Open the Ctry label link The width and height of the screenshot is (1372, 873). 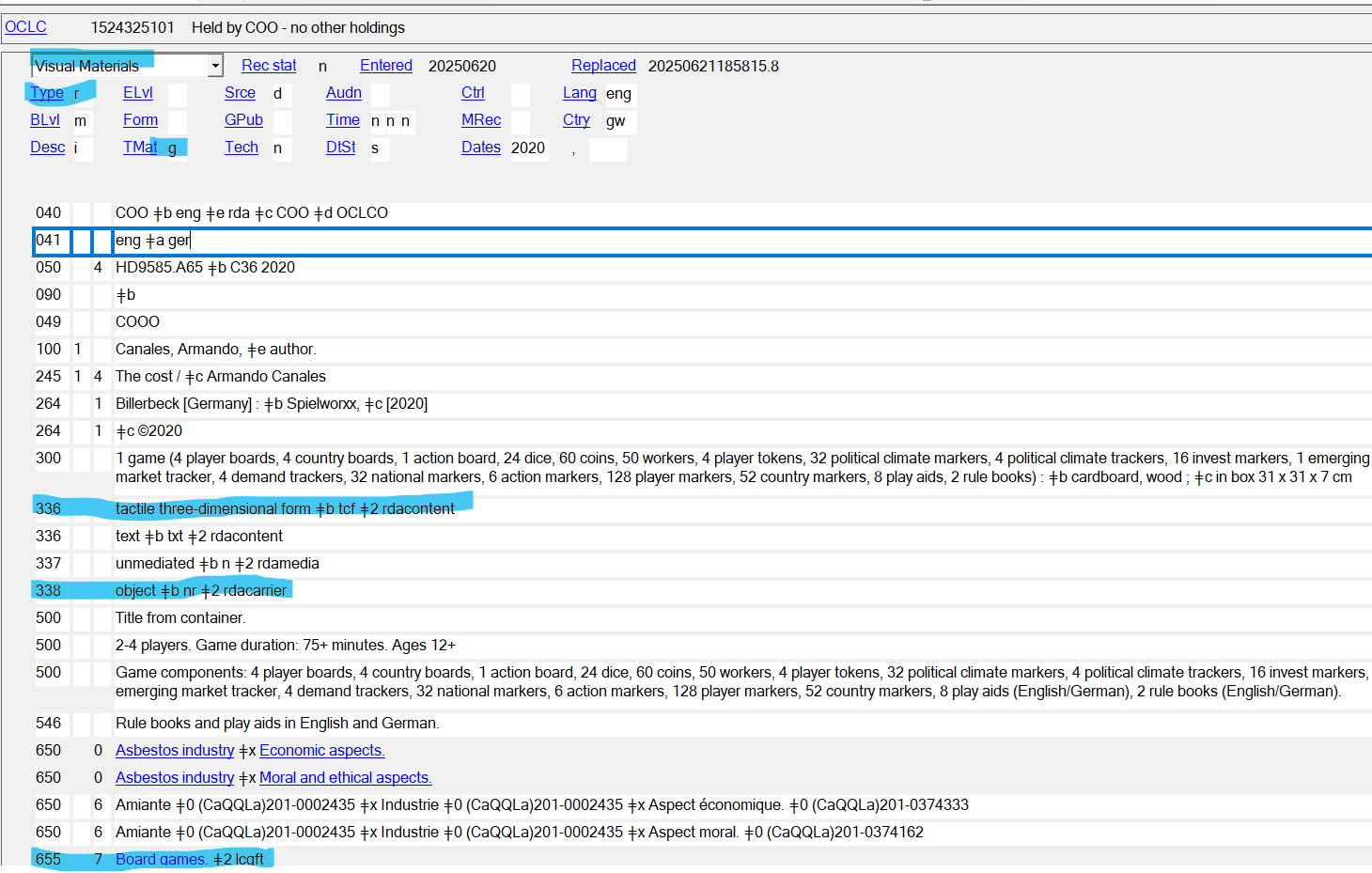pyautogui.click(x=576, y=120)
